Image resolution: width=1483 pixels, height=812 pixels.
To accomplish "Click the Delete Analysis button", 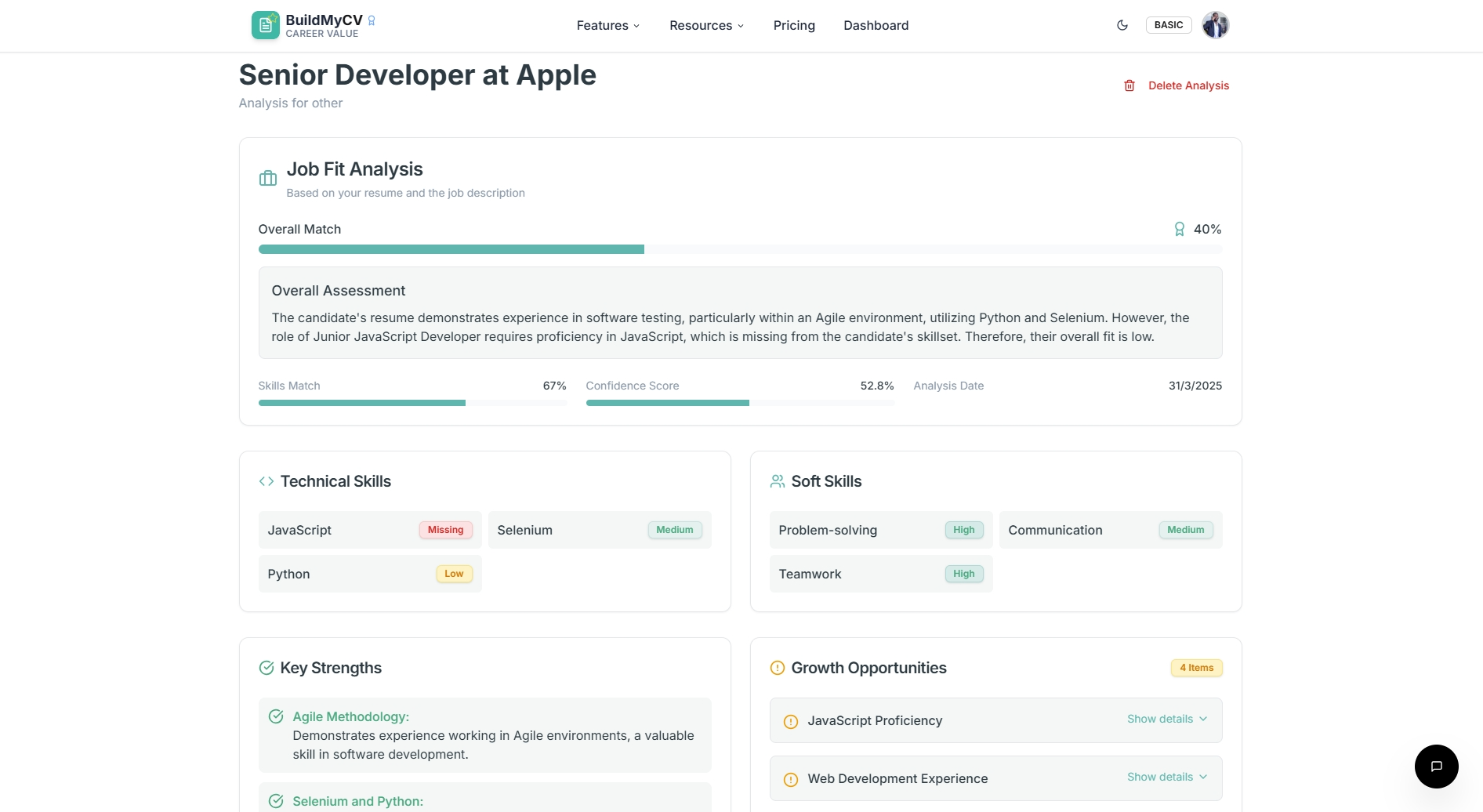I will coord(1177,85).
